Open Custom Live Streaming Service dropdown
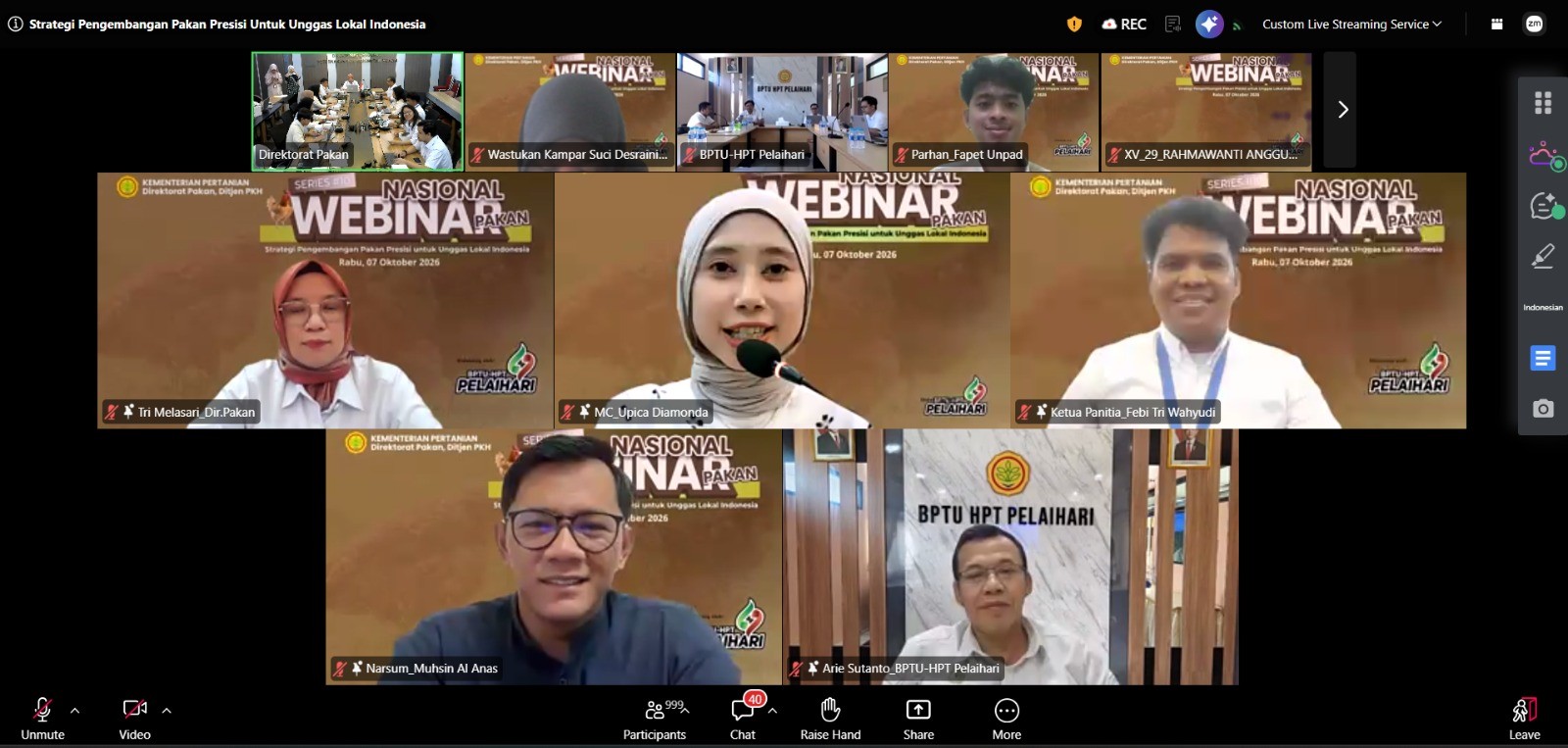1568x748 pixels. click(1351, 25)
